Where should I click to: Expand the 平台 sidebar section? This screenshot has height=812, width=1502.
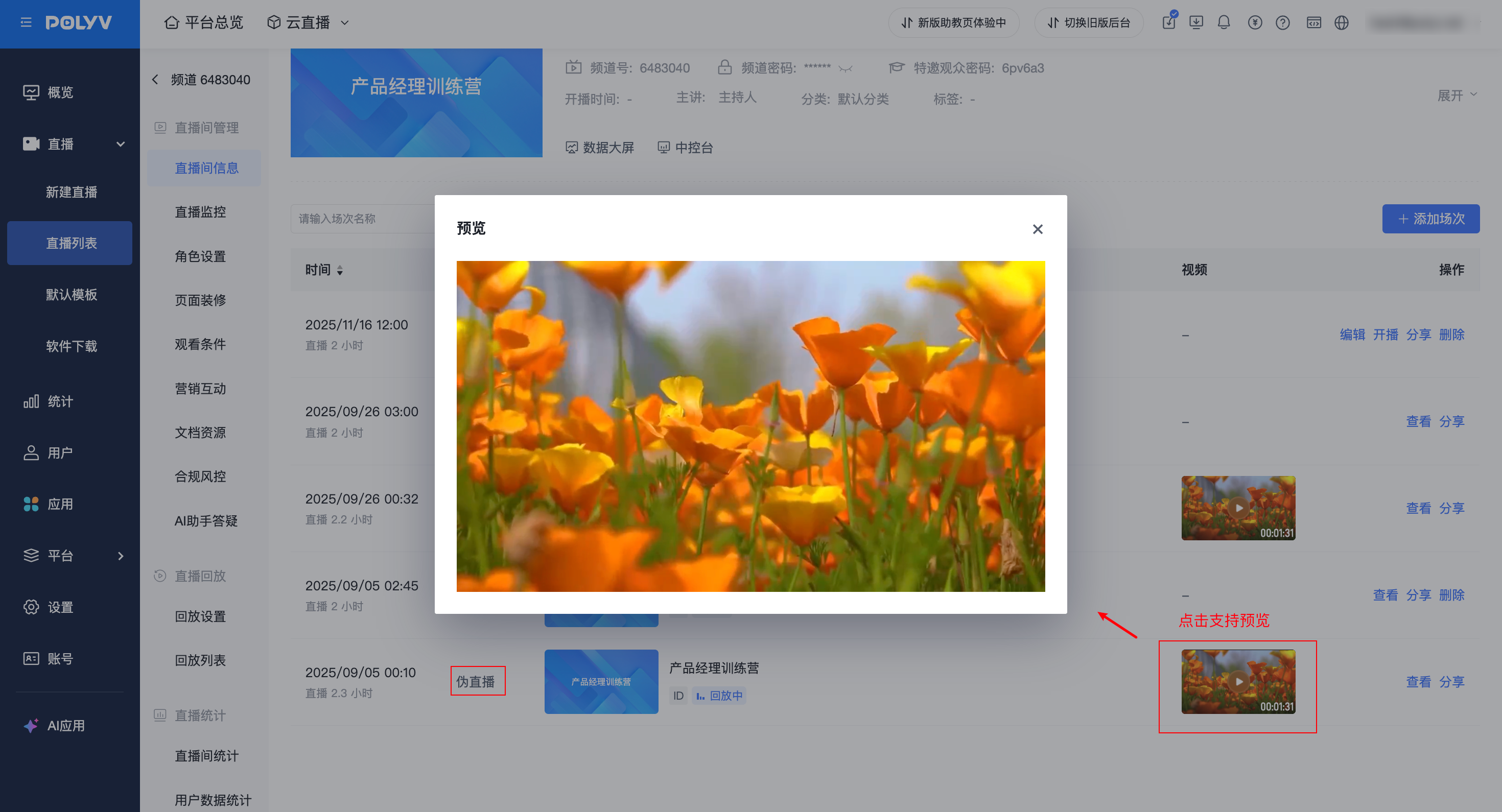pyautogui.click(x=121, y=556)
